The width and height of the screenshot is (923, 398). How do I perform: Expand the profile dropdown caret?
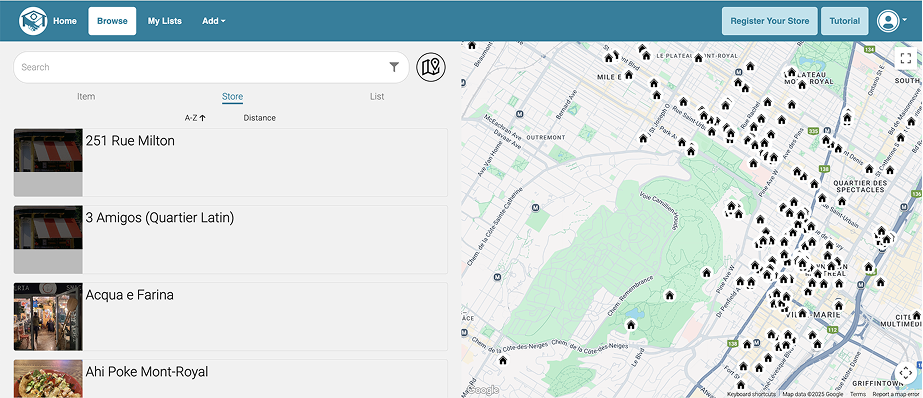coord(904,21)
